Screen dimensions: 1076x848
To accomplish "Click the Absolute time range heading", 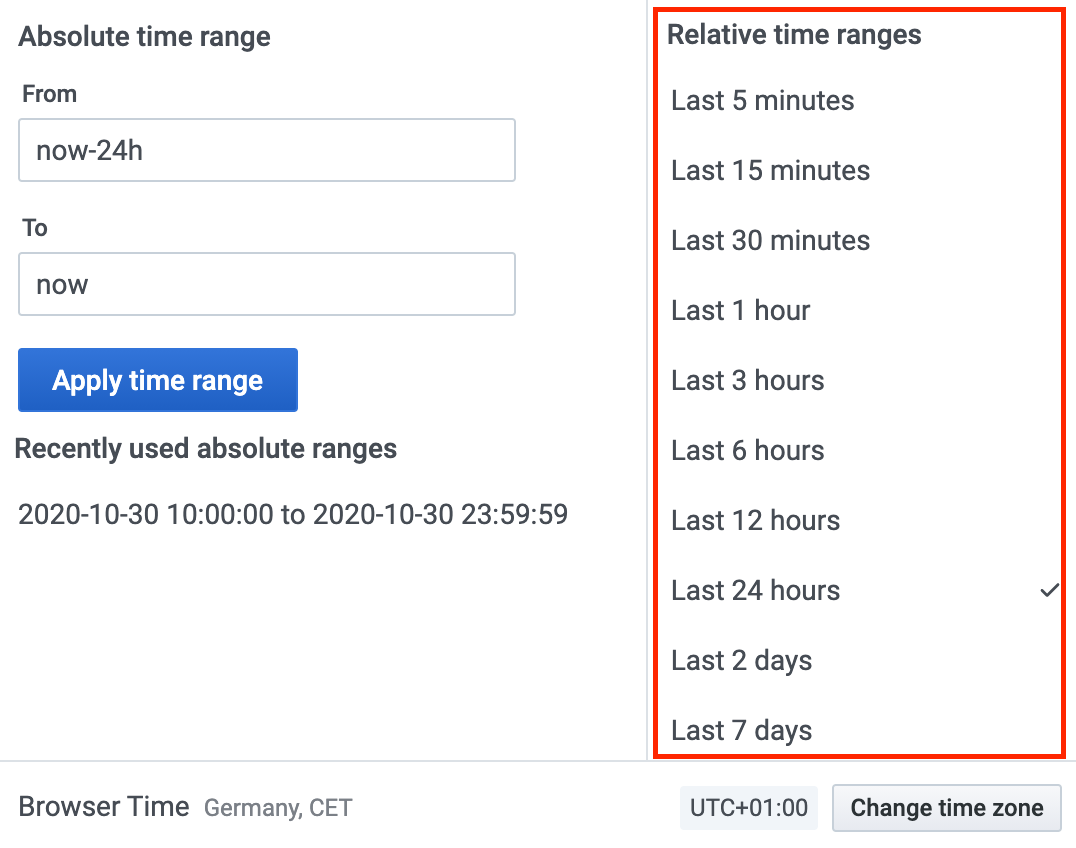I will [x=143, y=36].
